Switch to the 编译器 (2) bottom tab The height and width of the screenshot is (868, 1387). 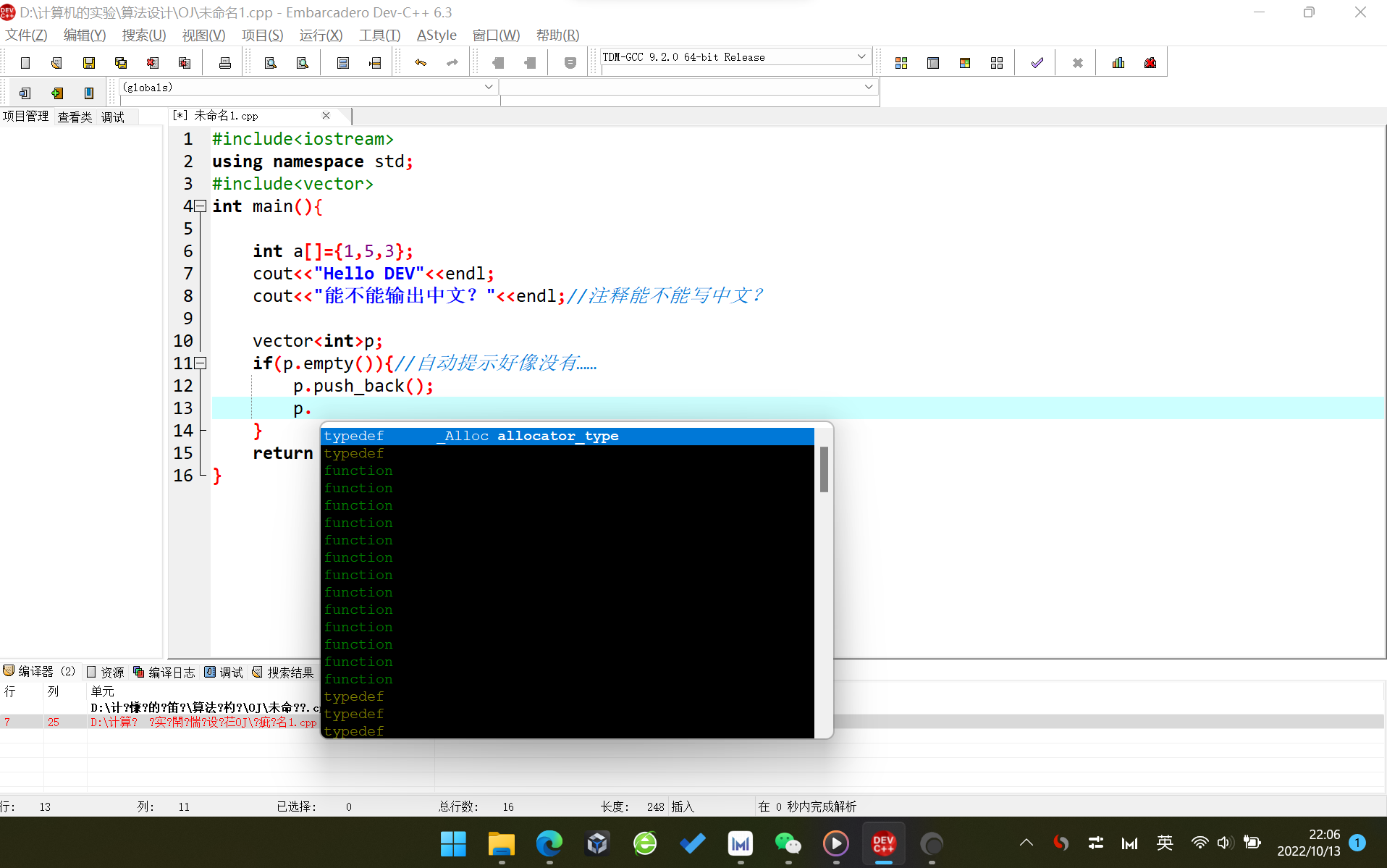(x=40, y=672)
